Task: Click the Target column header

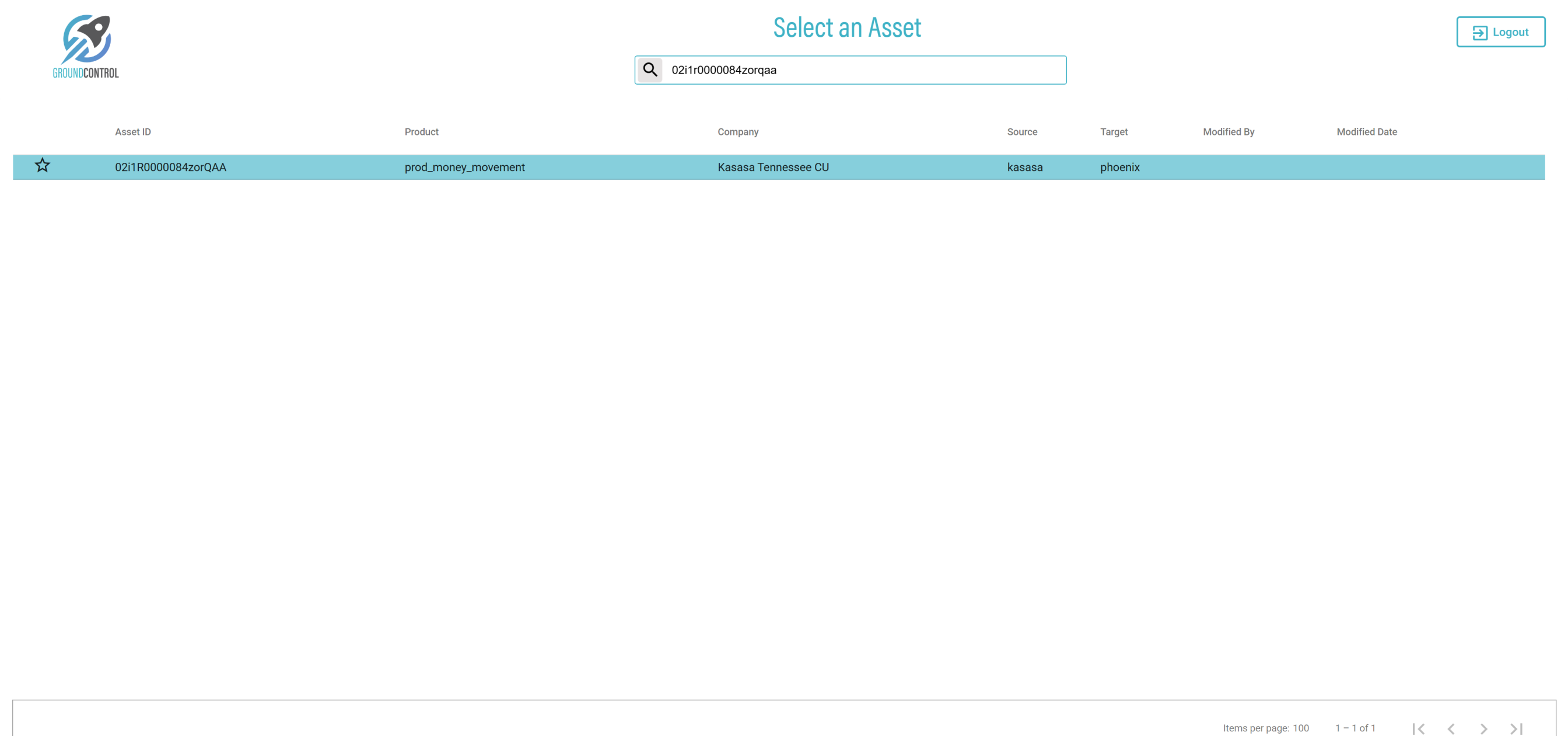Action: (x=1114, y=131)
